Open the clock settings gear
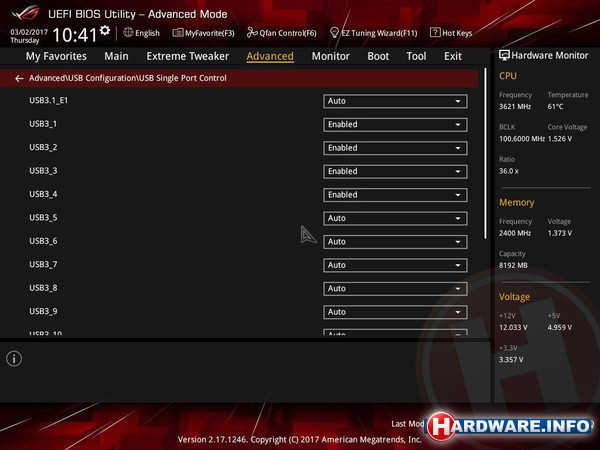The height and width of the screenshot is (450, 600). pos(105,30)
